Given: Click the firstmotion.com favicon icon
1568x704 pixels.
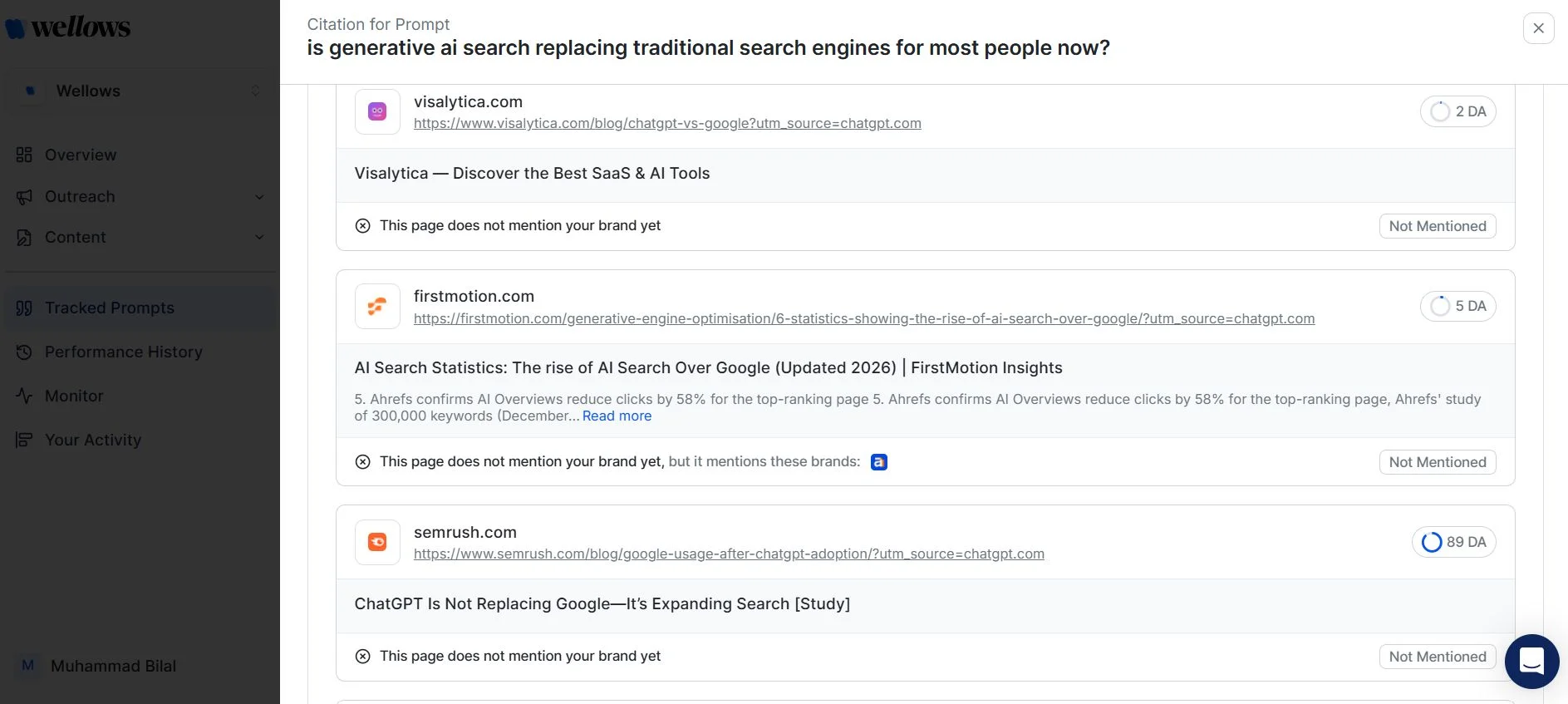Looking at the screenshot, I should click(x=377, y=307).
